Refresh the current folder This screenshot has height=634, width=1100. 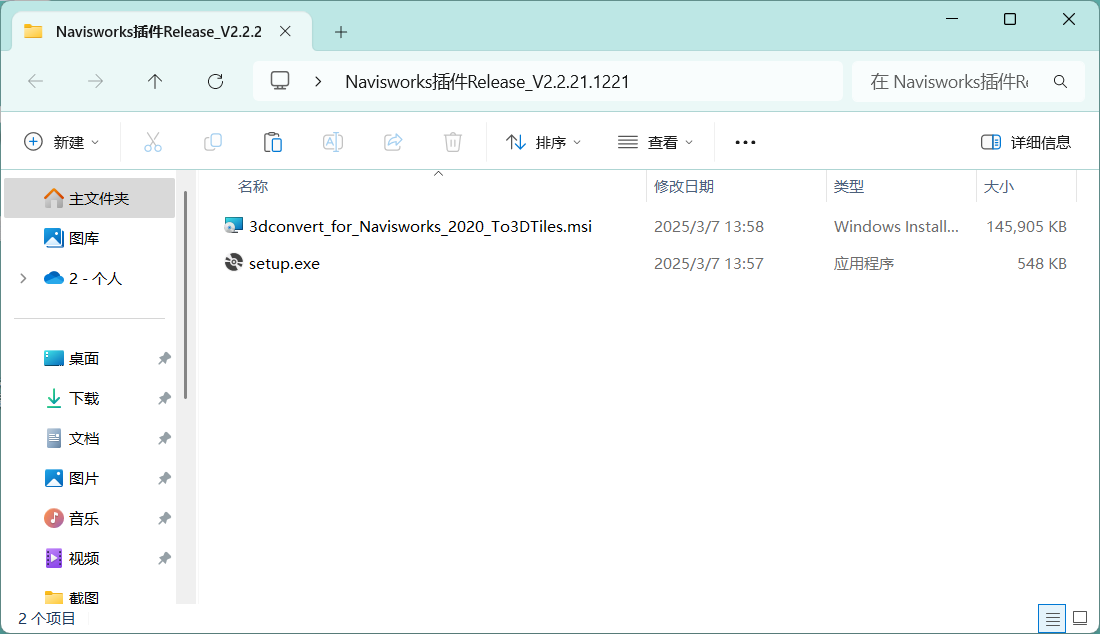[x=215, y=81]
